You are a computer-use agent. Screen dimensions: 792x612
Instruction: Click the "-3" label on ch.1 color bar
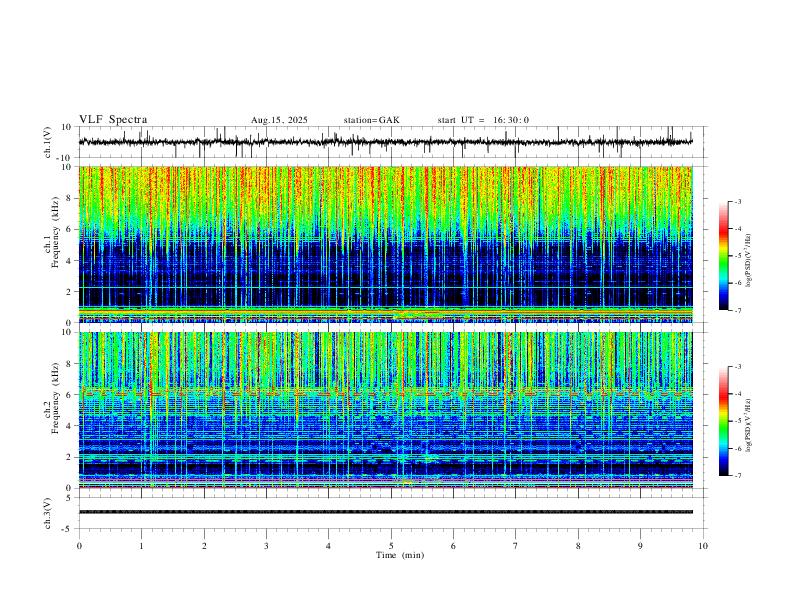(x=737, y=201)
